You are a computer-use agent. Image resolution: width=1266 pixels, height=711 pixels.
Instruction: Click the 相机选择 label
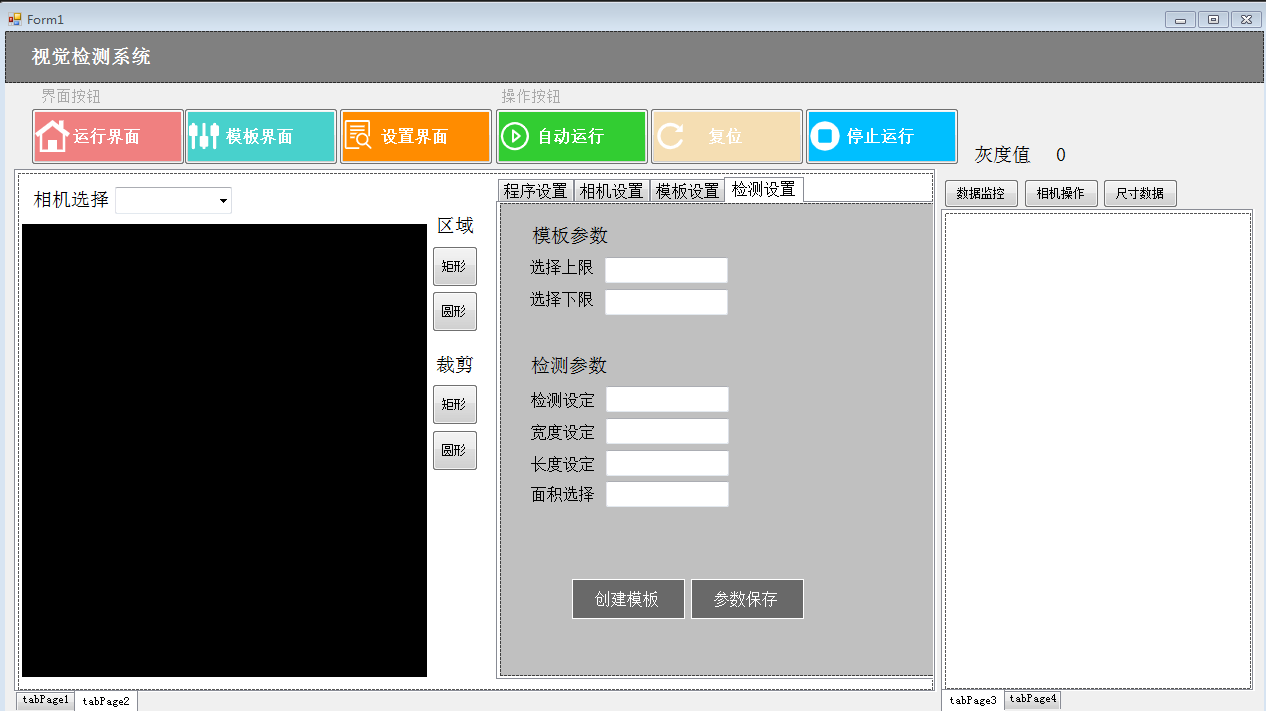[x=71, y=199]
